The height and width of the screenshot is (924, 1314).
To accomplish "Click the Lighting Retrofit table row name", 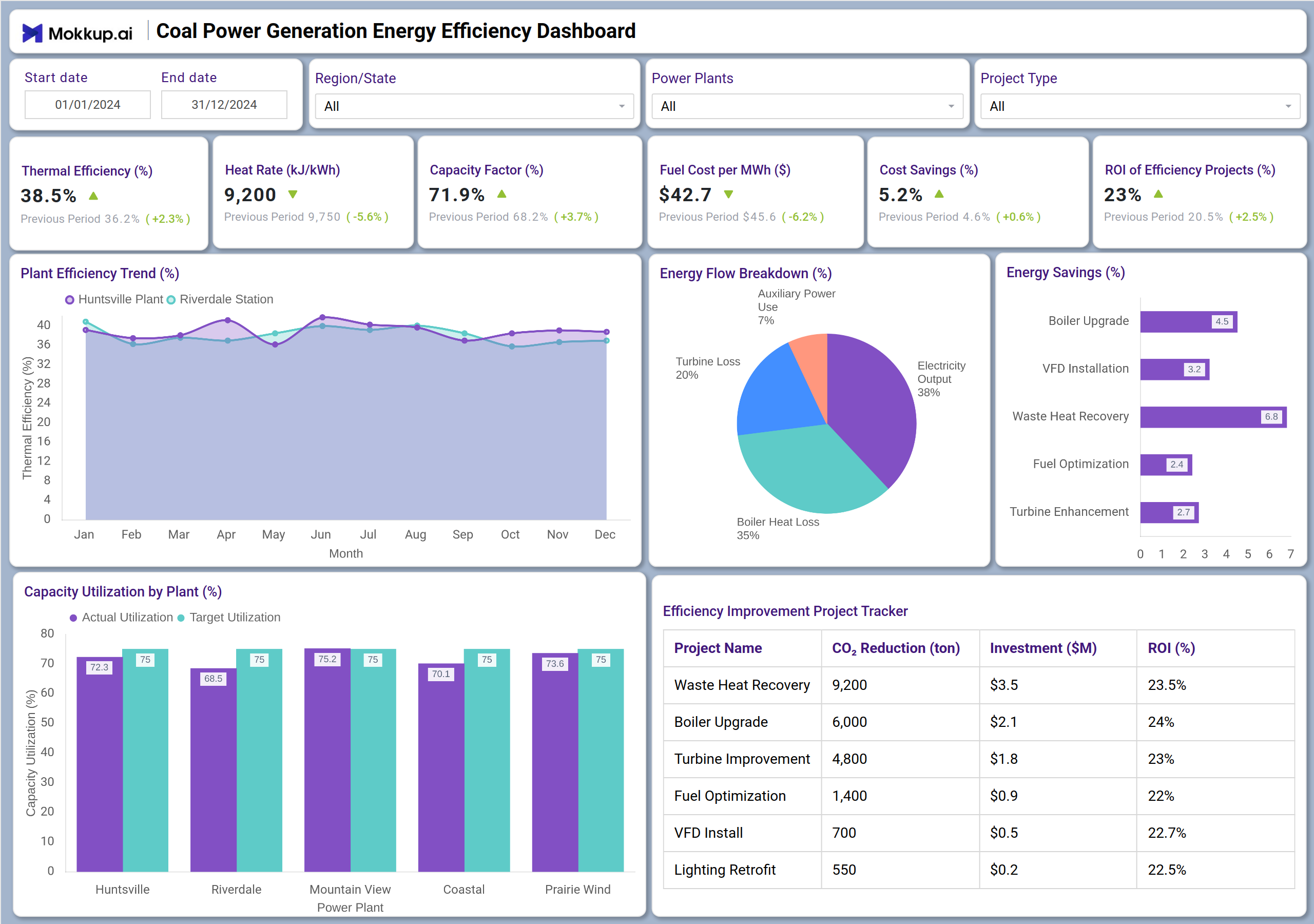I will (725, 870).
